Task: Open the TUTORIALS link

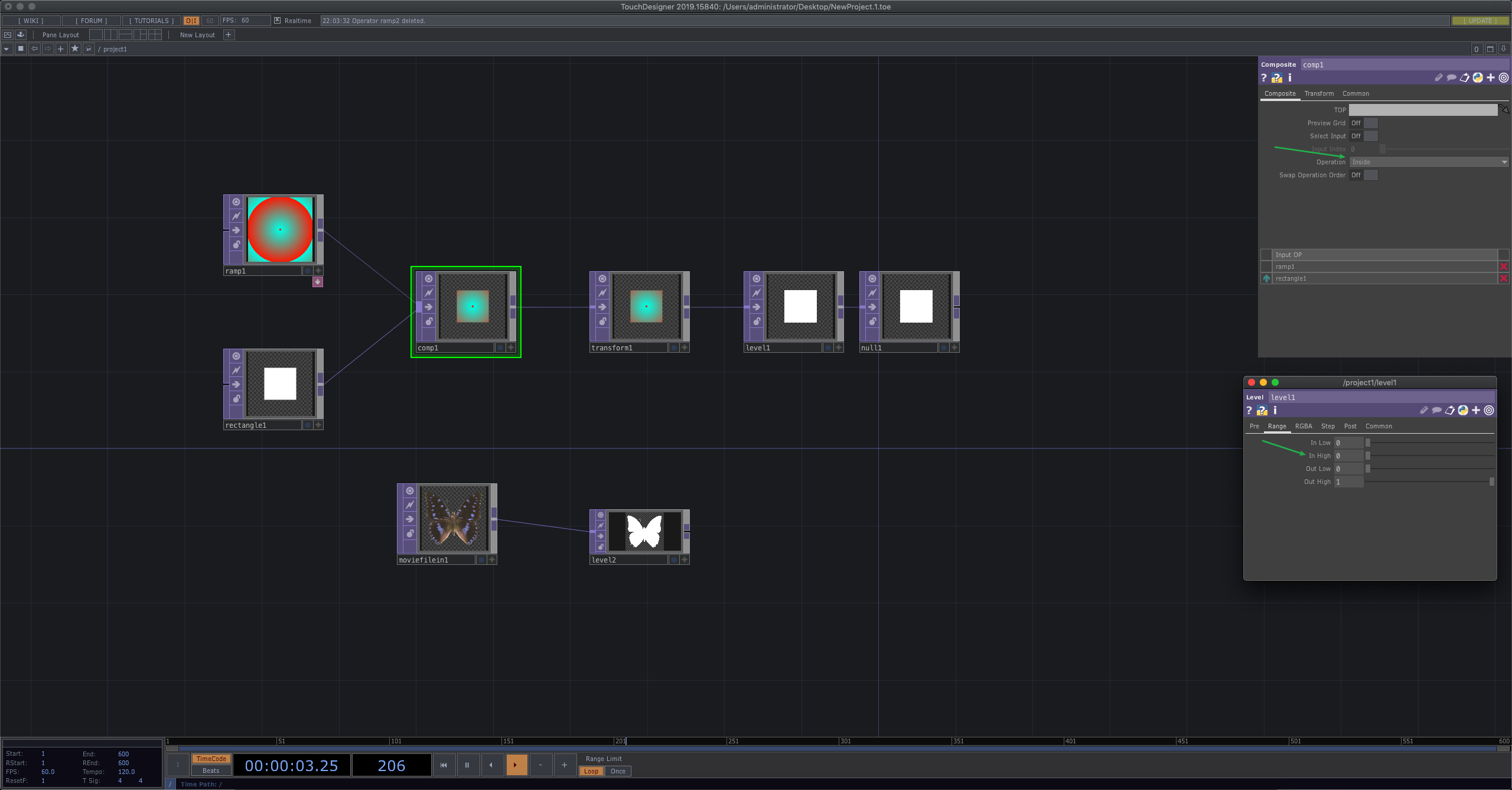Action: [151, 21]
